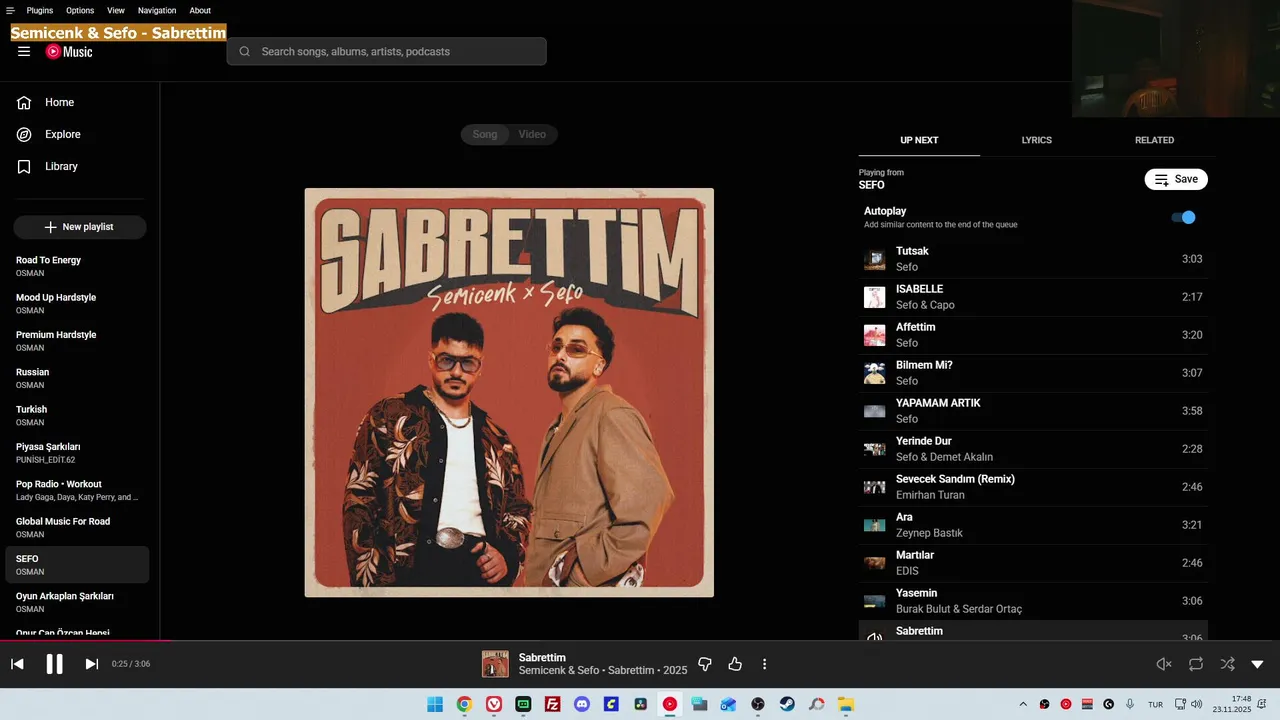Viewport: 1280px width, 720px height.
Task: Skip to the previous track
Action: tap(17, 664)
